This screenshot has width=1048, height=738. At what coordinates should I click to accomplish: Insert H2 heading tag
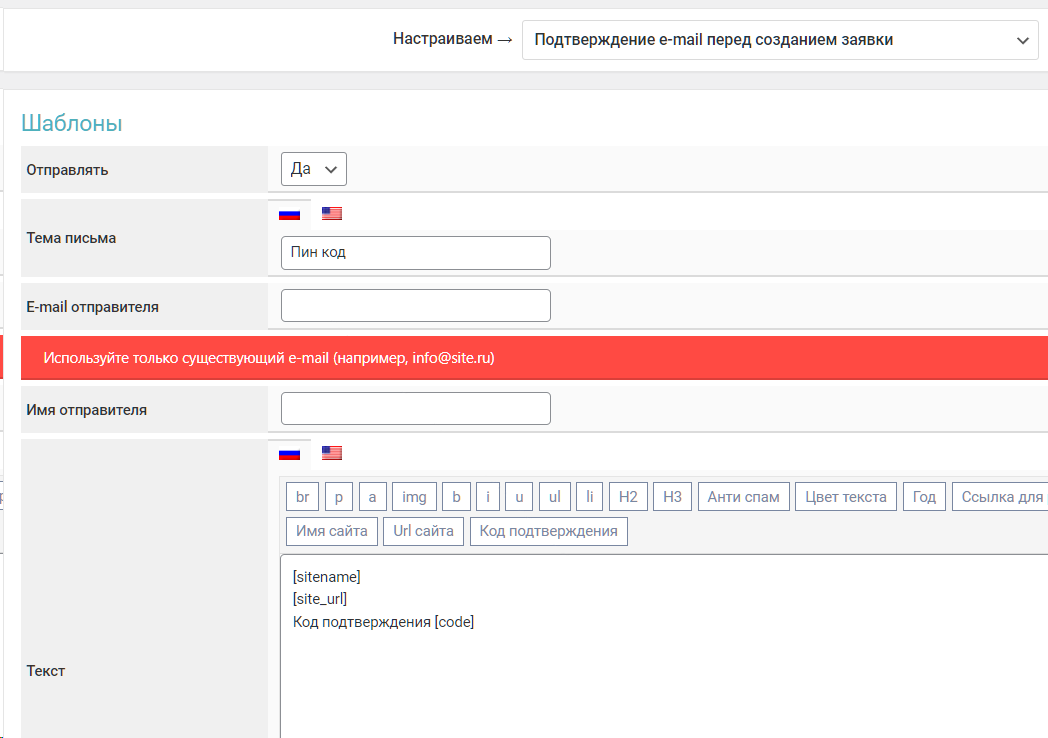point(628,497)
